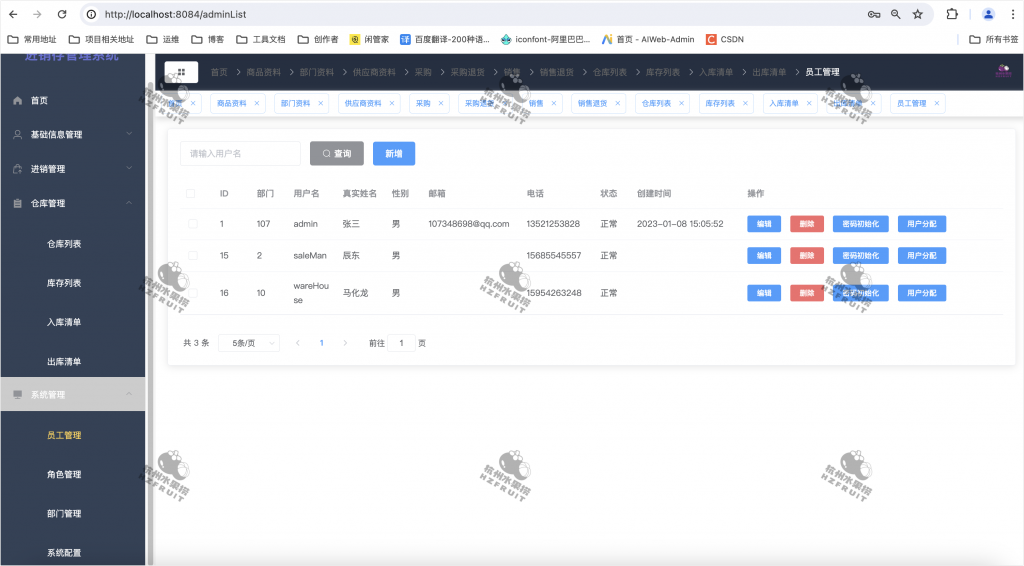This screenshot has width=1024, height=566.
Task: Open 角色管理 in sidebar
Action: 64,475
